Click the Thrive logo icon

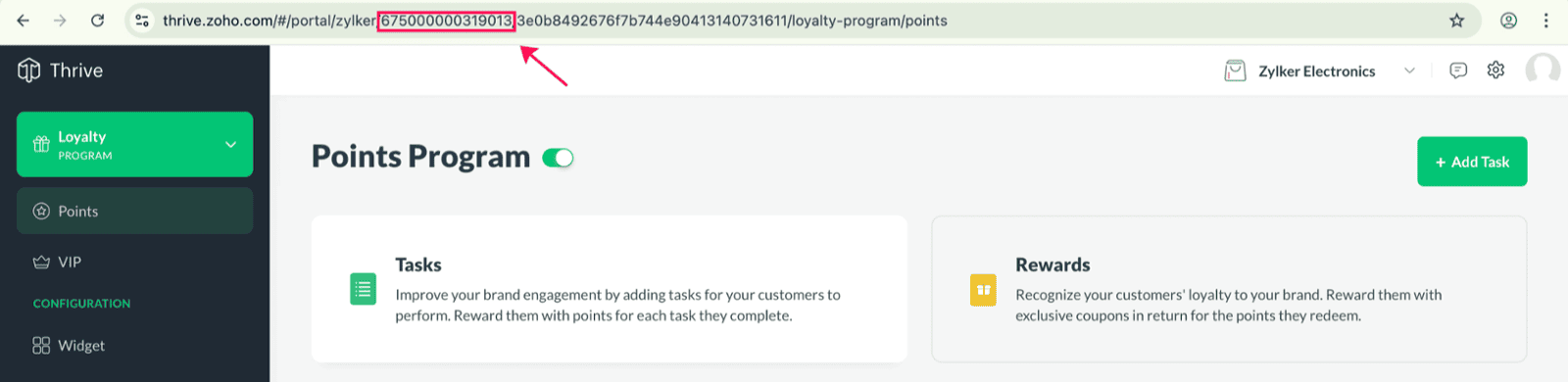click(x=29, y=71)
